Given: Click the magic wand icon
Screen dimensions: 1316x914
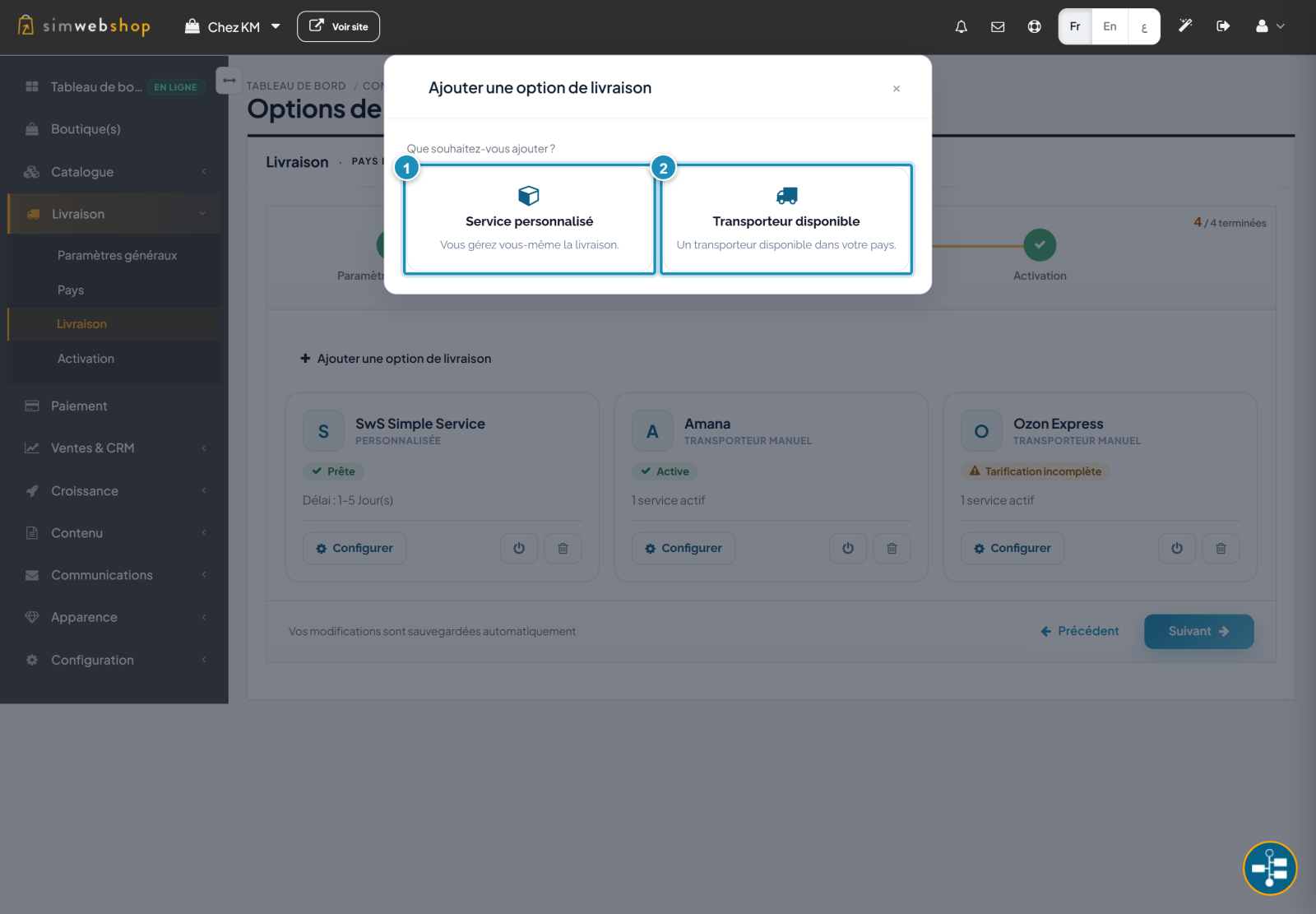Looking at the screenshot, I should [1185, 26].
